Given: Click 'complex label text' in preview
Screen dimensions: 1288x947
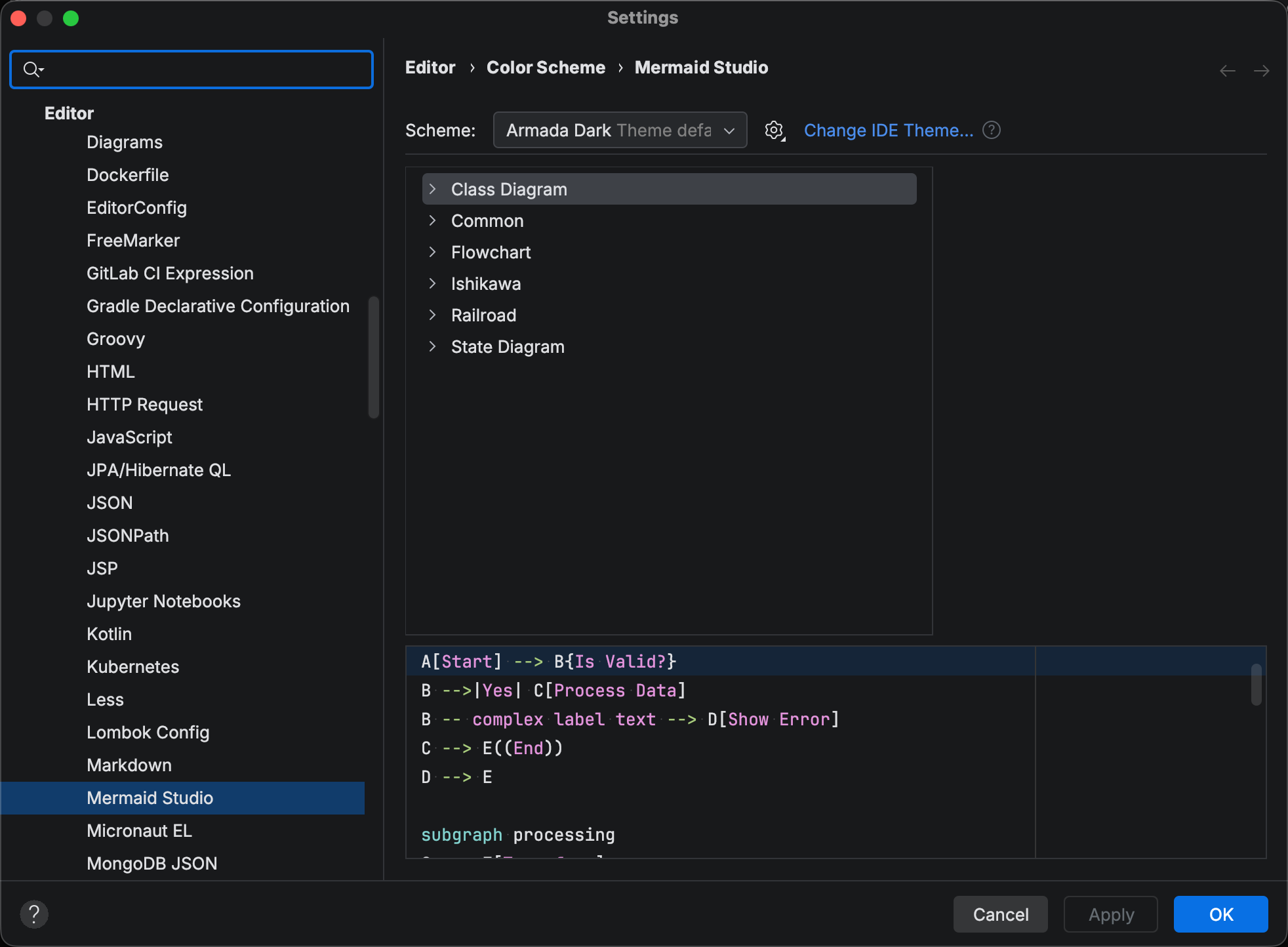Looking at the screenshot, I should pos(564,719).
